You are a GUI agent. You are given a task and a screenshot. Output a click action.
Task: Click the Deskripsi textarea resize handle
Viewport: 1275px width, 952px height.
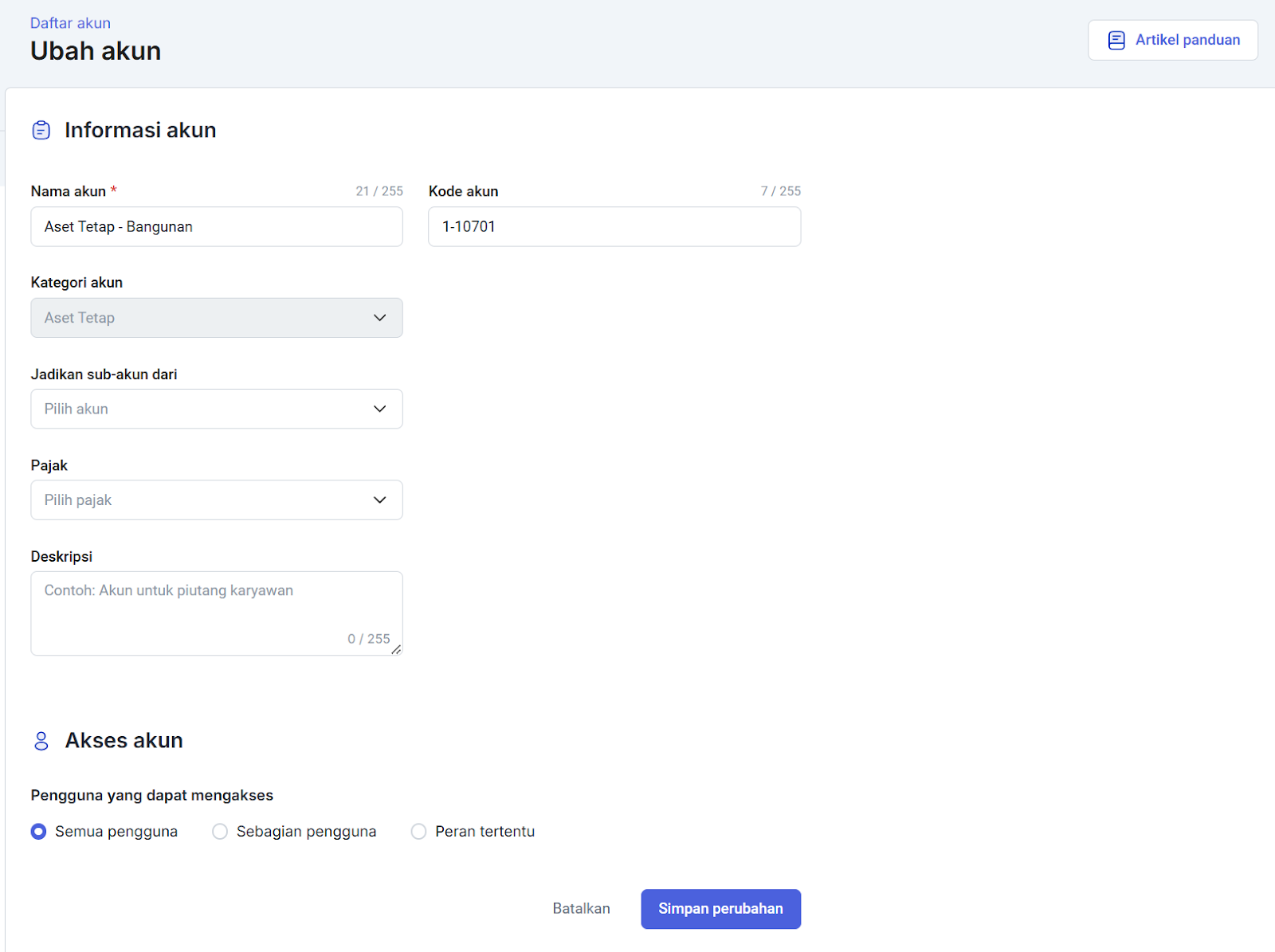(x=396, y=649)
